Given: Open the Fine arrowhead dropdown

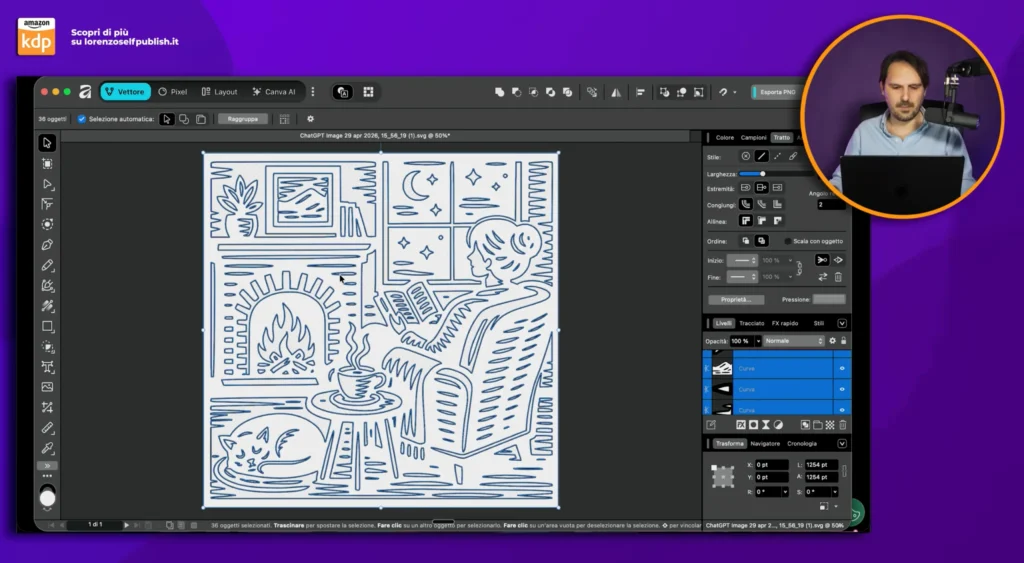Looking at the screenshot, I should tap(742, 277).
